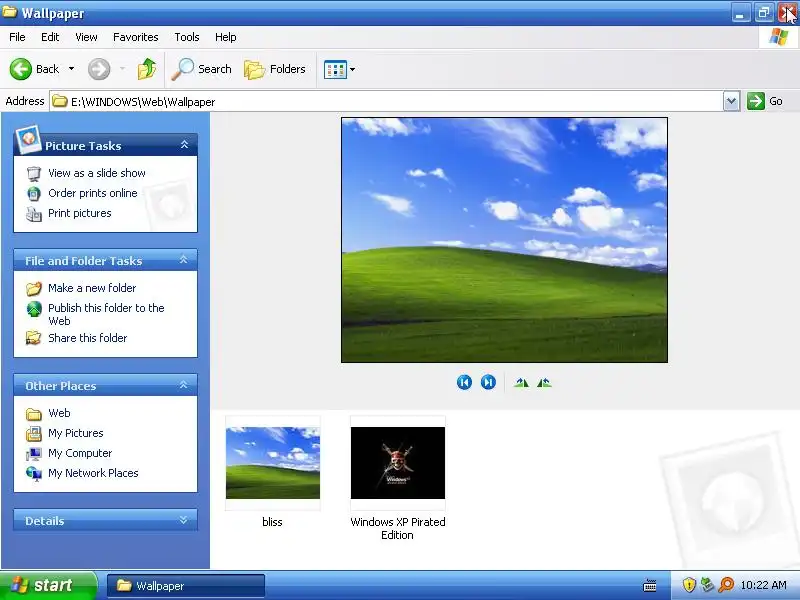Click the address path text field
This screenshot has height=600, width=800.
tap(386, 102)
